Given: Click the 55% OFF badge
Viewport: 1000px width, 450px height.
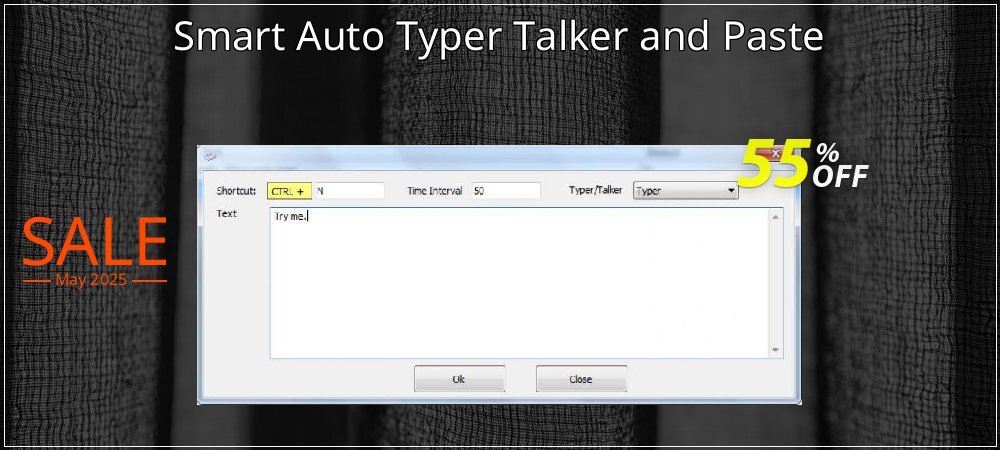Looking at the screenshot, I should click(804, 165).
